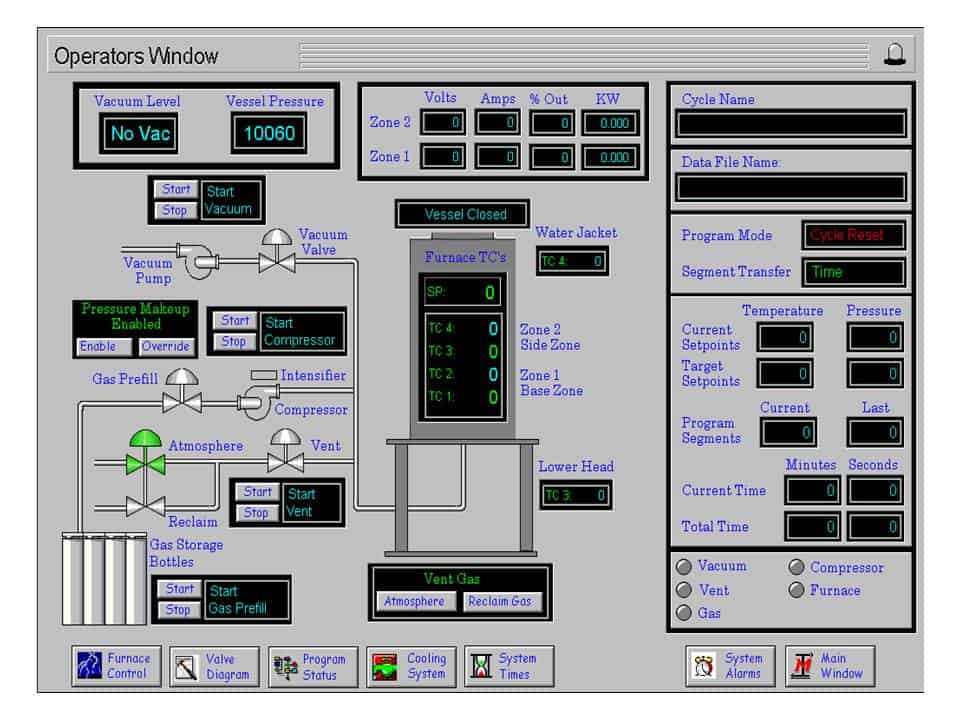Open the Cooling System screen
This screenshot has height=720, width=960.
pyautogui.click(x=406, y=666)
